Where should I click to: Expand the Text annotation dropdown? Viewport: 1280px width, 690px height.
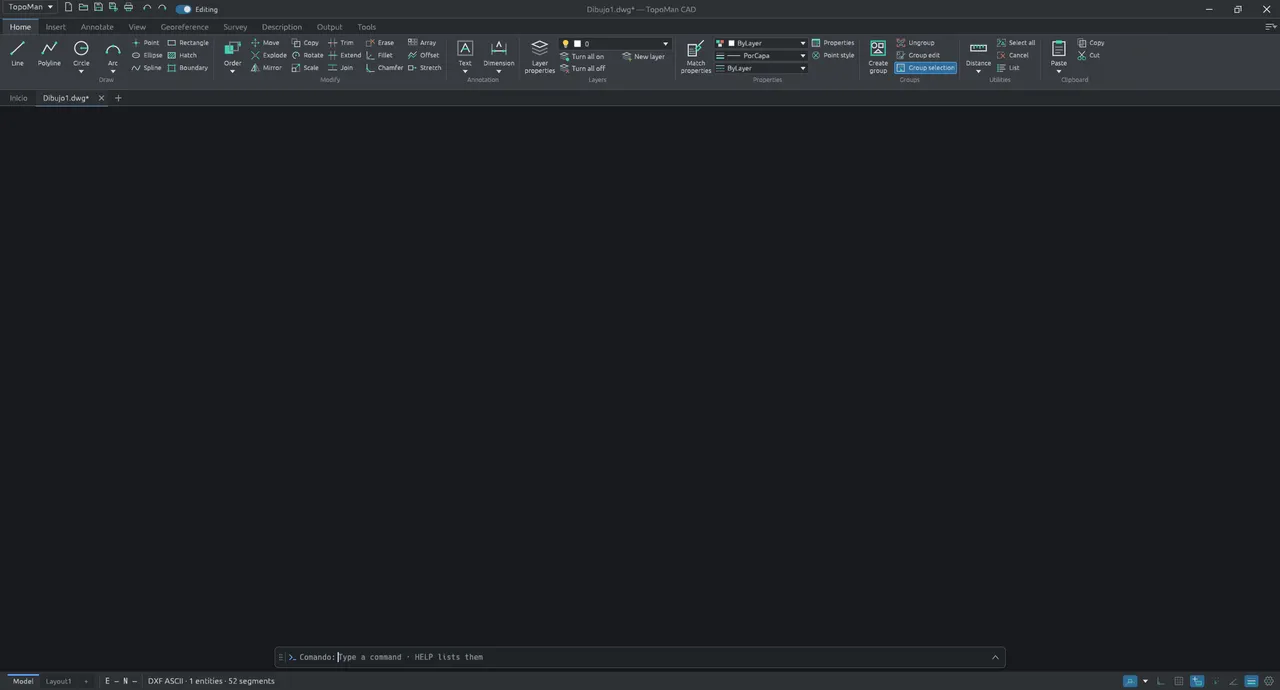point(465,71)
